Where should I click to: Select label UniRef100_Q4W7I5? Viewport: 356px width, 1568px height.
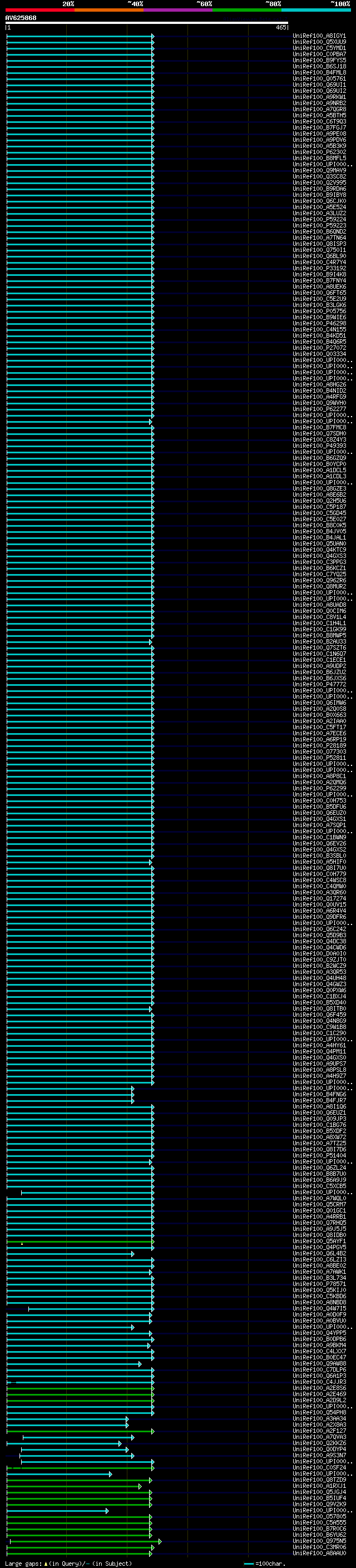[319, 1308]
